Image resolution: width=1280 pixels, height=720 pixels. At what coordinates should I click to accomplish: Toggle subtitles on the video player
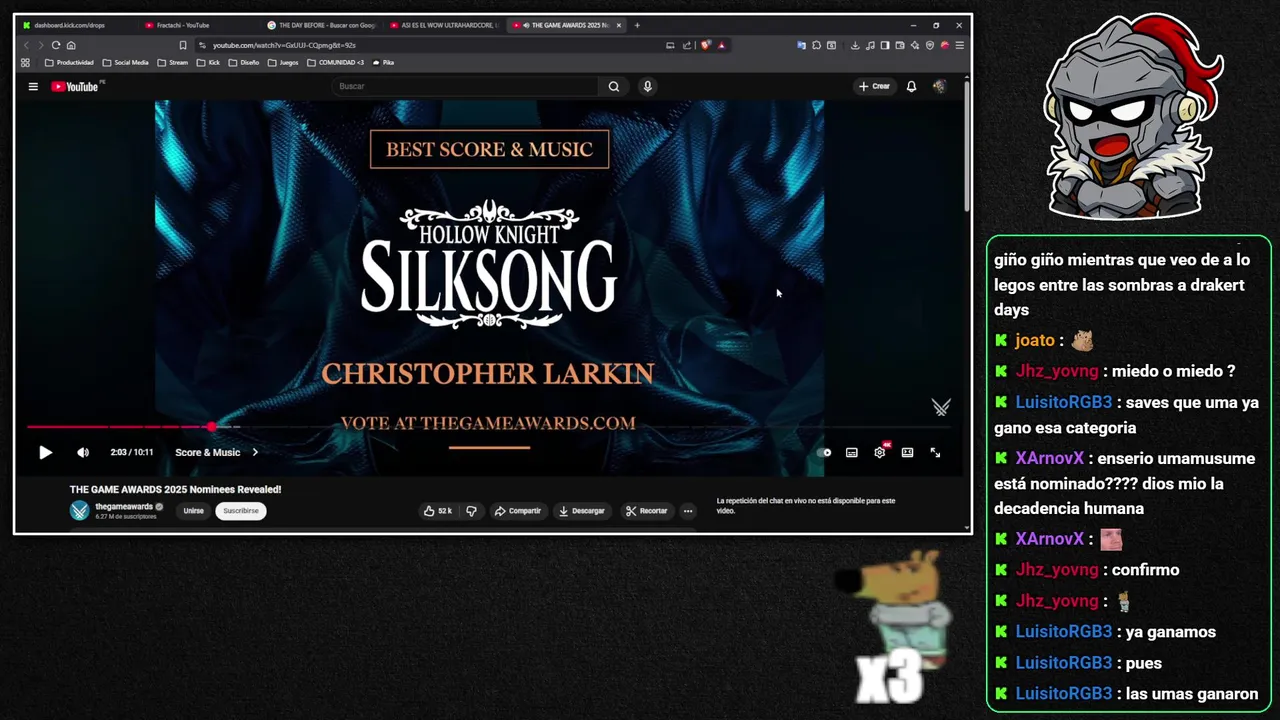coord(852,453)
